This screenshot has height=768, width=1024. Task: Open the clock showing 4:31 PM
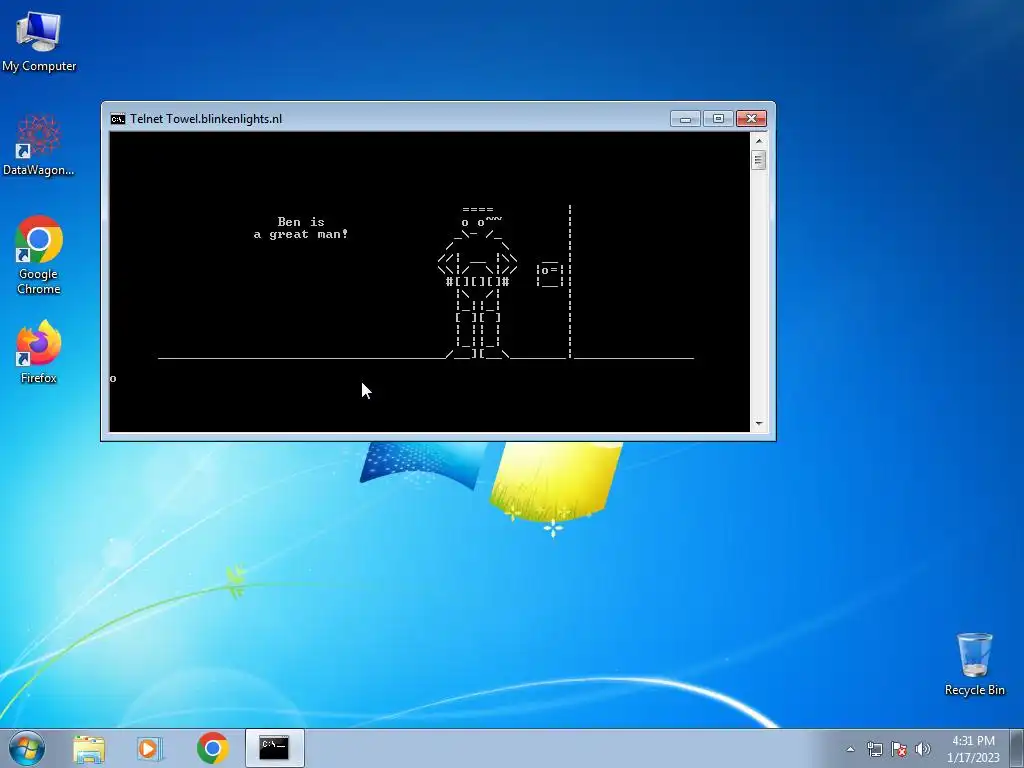[973, 749]
